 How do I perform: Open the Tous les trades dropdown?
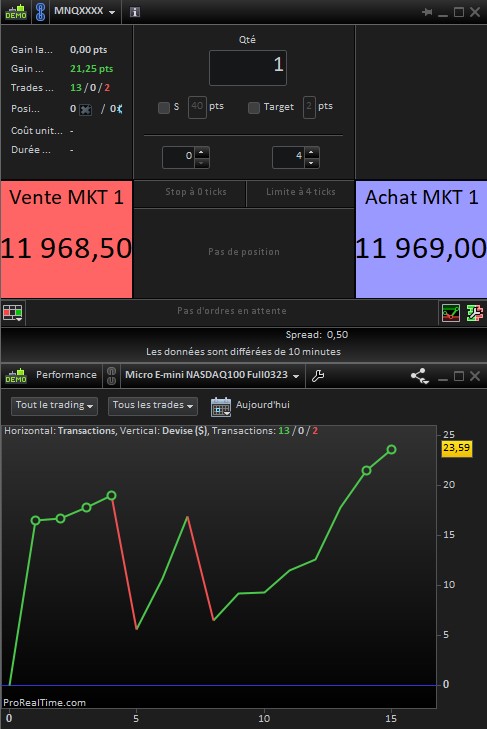pos(153,405)
